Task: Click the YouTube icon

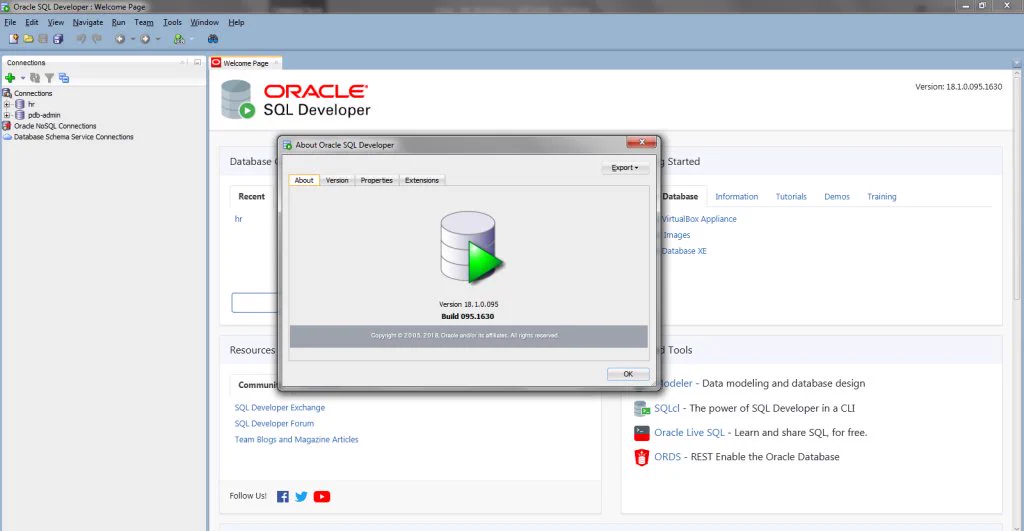Action: [x=322, y=496]
